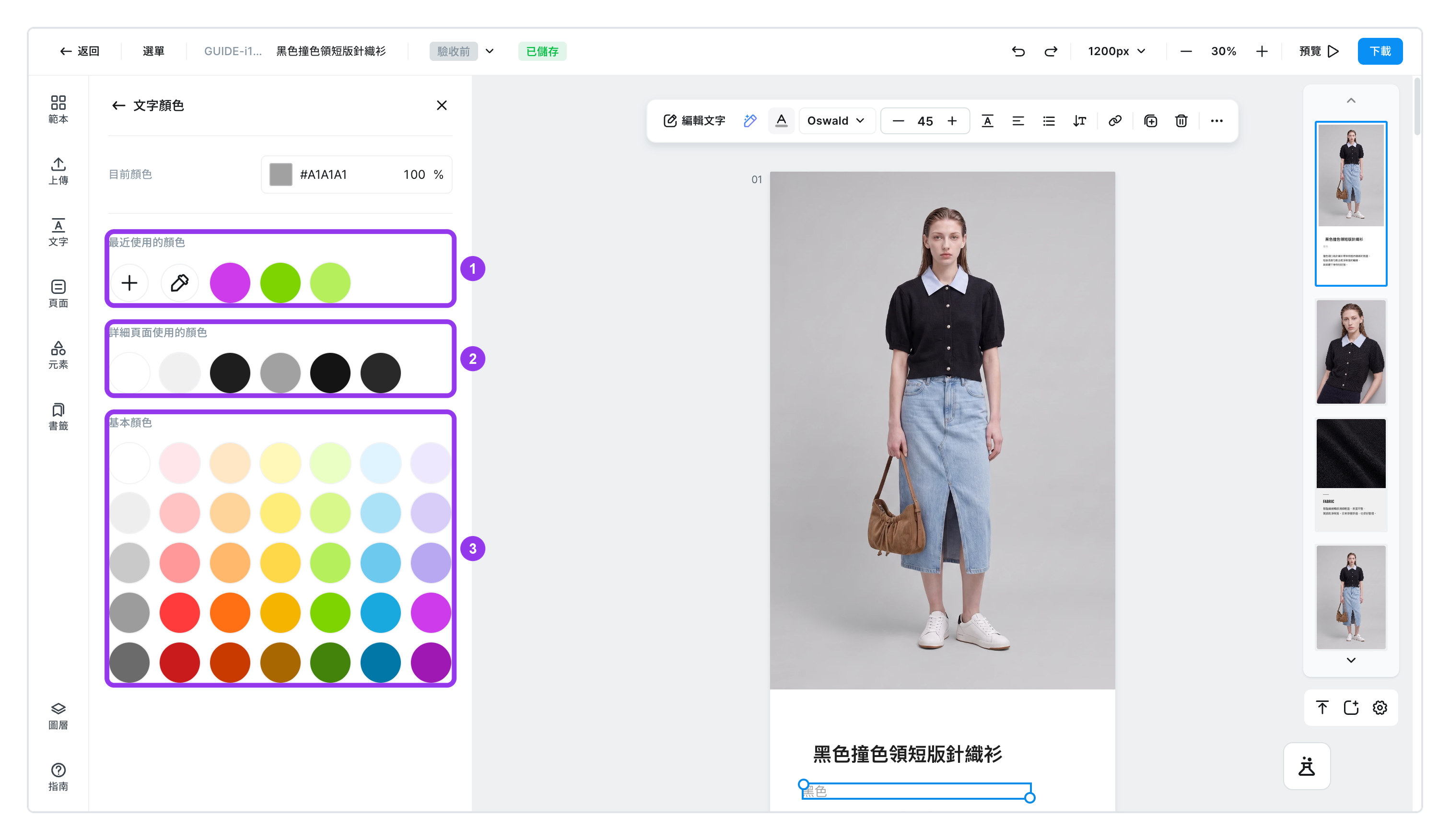Select the bright red basic color swatch
The width and height of the screenshot is (1450, 840).
click(179, 613)
